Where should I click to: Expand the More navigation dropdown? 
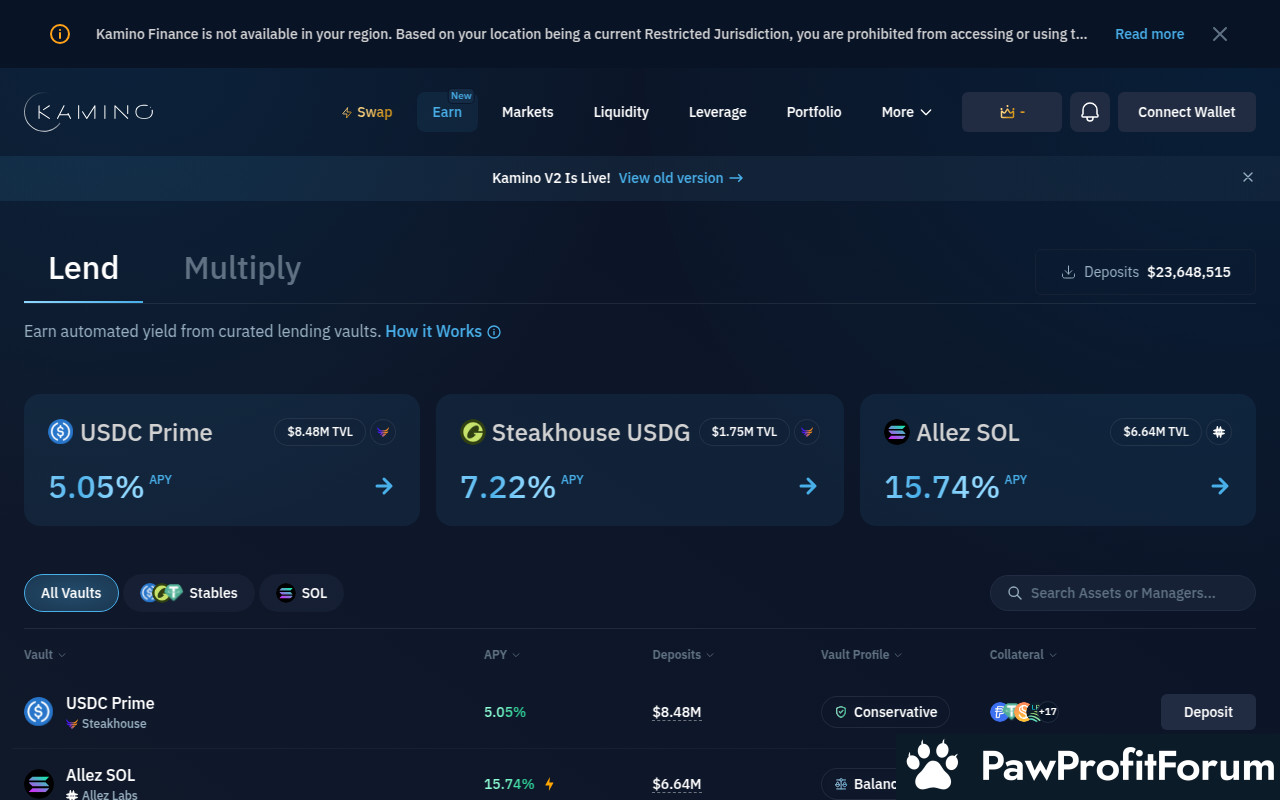click(x=906, y=112)
